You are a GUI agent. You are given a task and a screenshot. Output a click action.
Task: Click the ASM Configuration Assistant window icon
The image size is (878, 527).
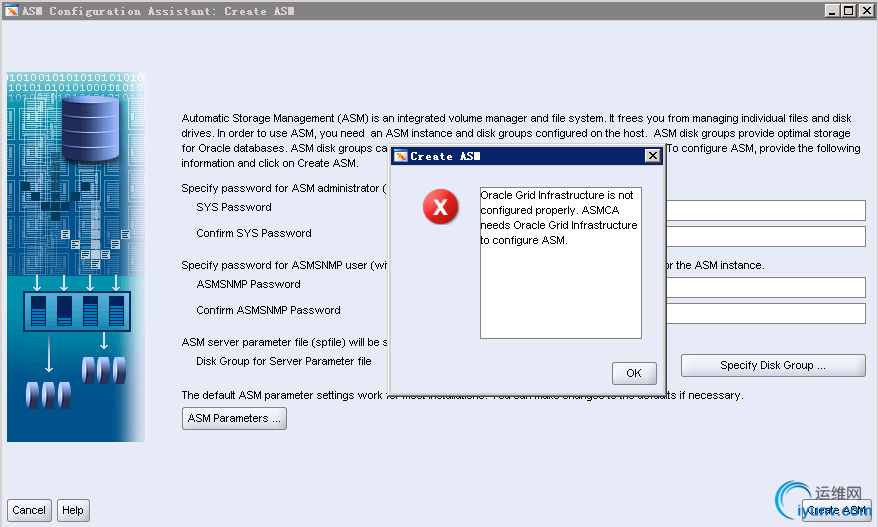pos(11,11)
